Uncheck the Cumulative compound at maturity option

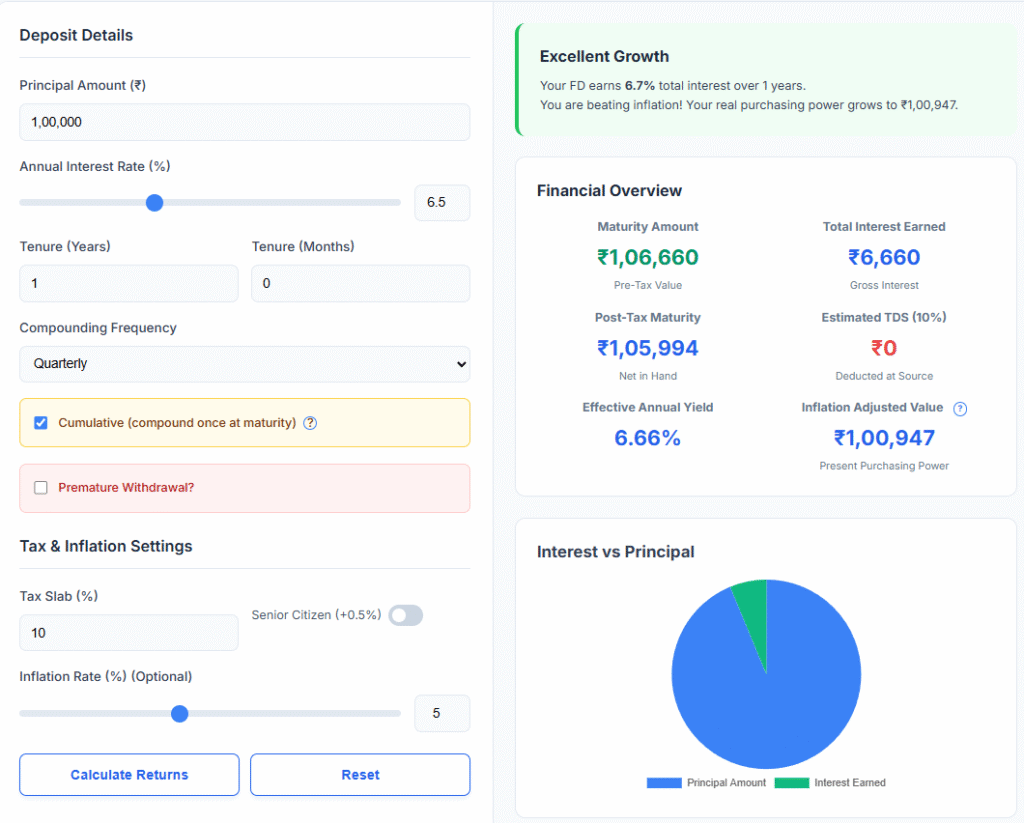click(x=39, y=422)
